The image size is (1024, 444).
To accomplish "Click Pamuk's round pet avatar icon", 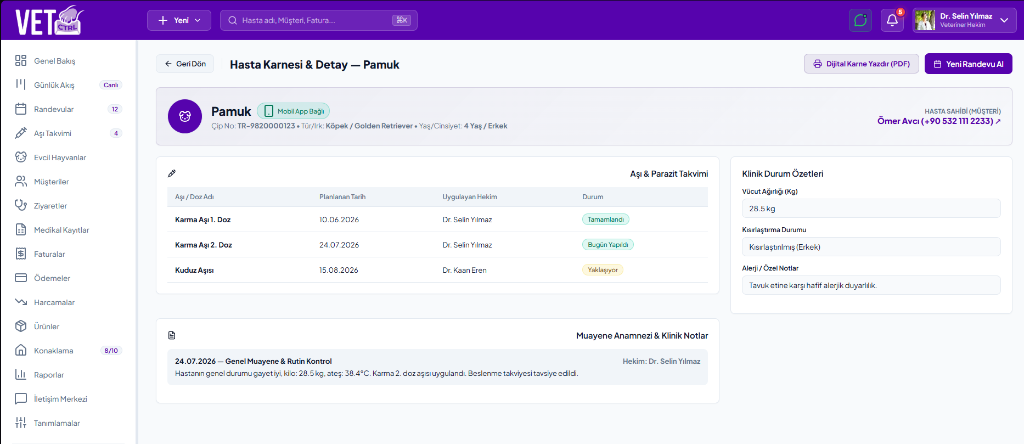I will 184,116.
